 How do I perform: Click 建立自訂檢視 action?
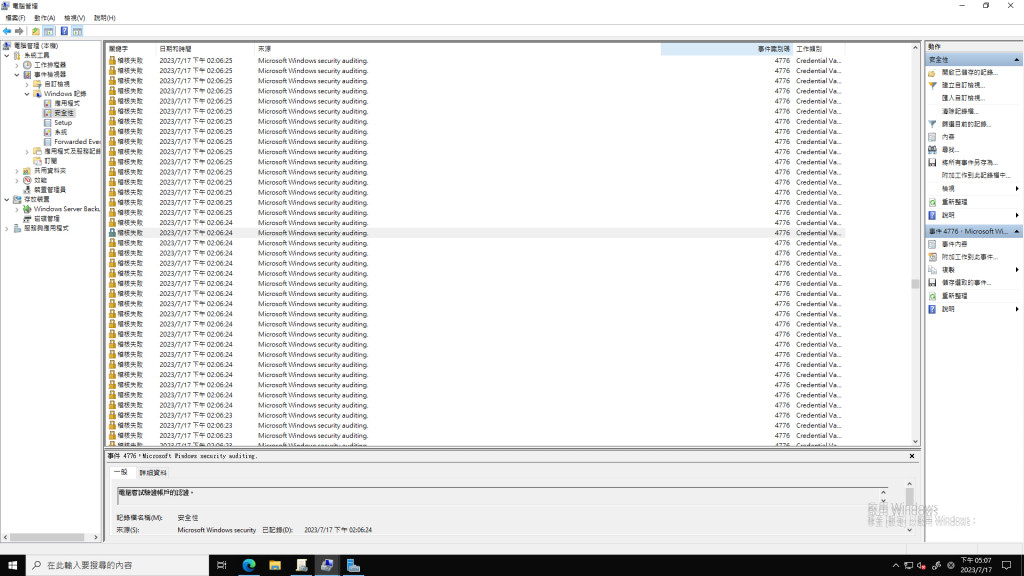pos(963,85)
